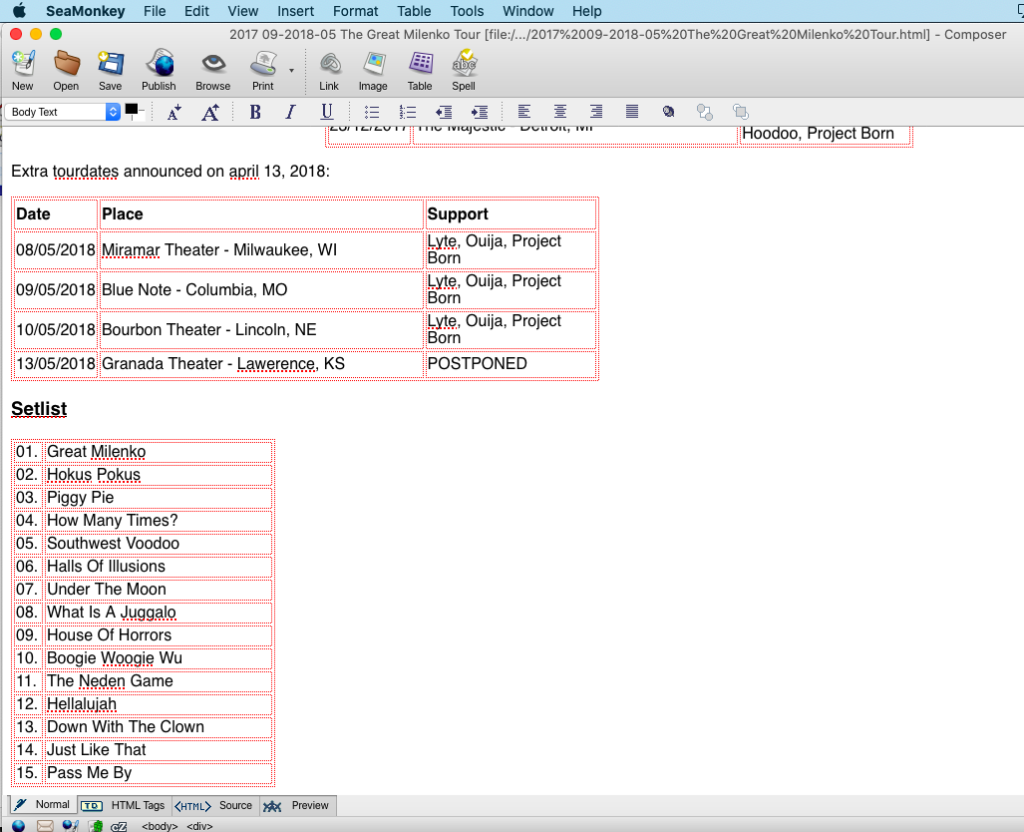The height and width of the screenshot is (832, 1024).
Task: Open the Format menu
Action: [x=355, y=11]
